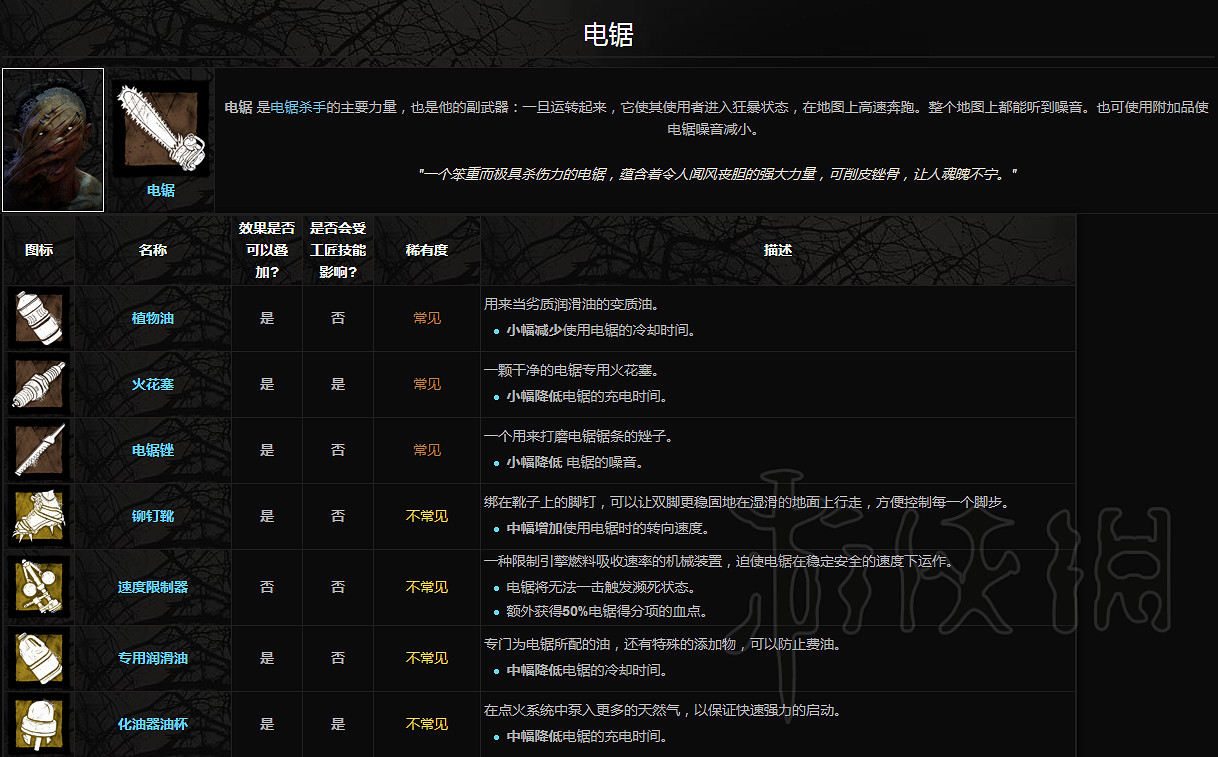Follow the 速度限制器 name link
Viewport: 1218px width, 757px height.
(152, 587)
